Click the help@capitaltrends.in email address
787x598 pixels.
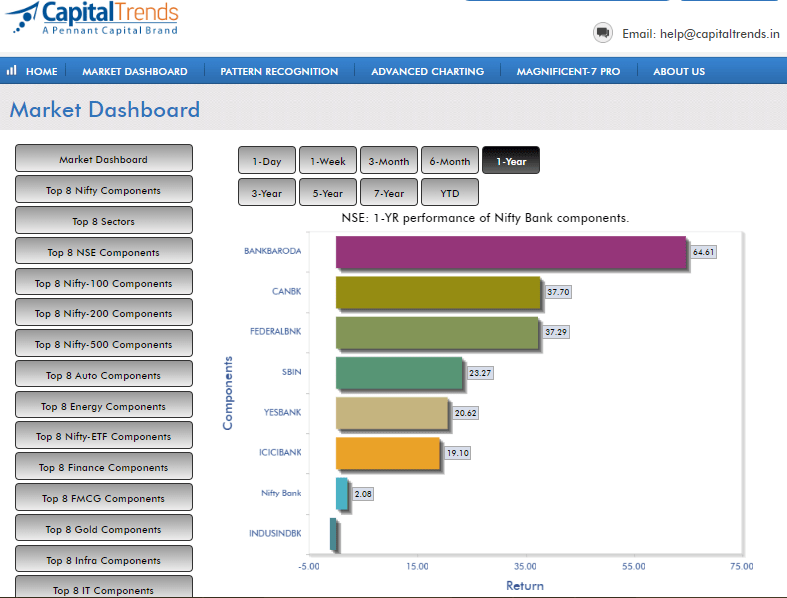point(719,34)
